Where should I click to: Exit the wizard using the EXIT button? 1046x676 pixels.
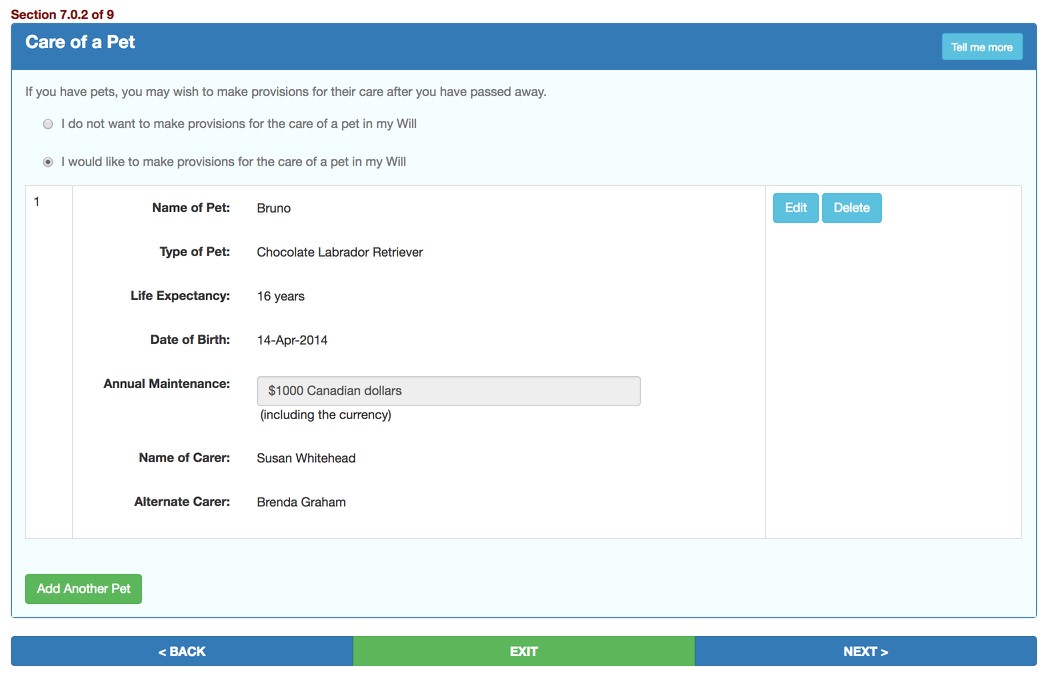[523, 651]
